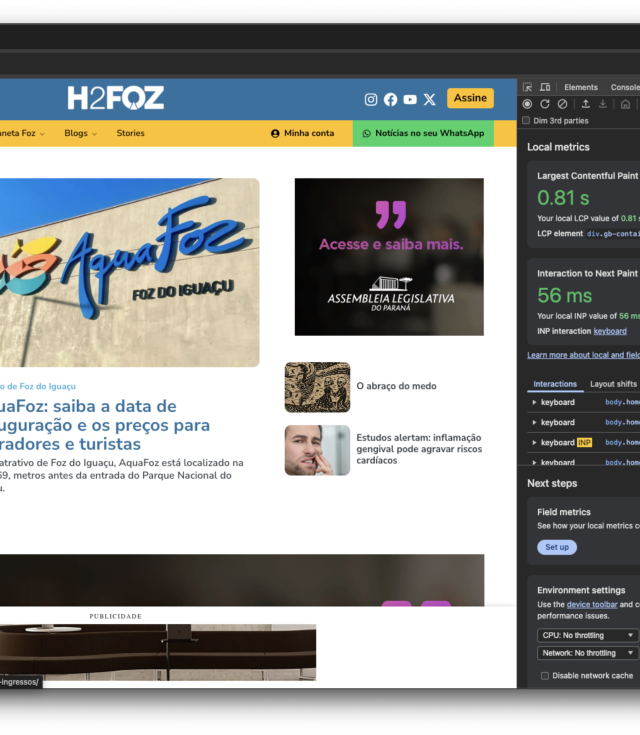Screen dimensions: 640x735
Task: Expand the Blogs menu on site
Action: click(x=80, y=133)
